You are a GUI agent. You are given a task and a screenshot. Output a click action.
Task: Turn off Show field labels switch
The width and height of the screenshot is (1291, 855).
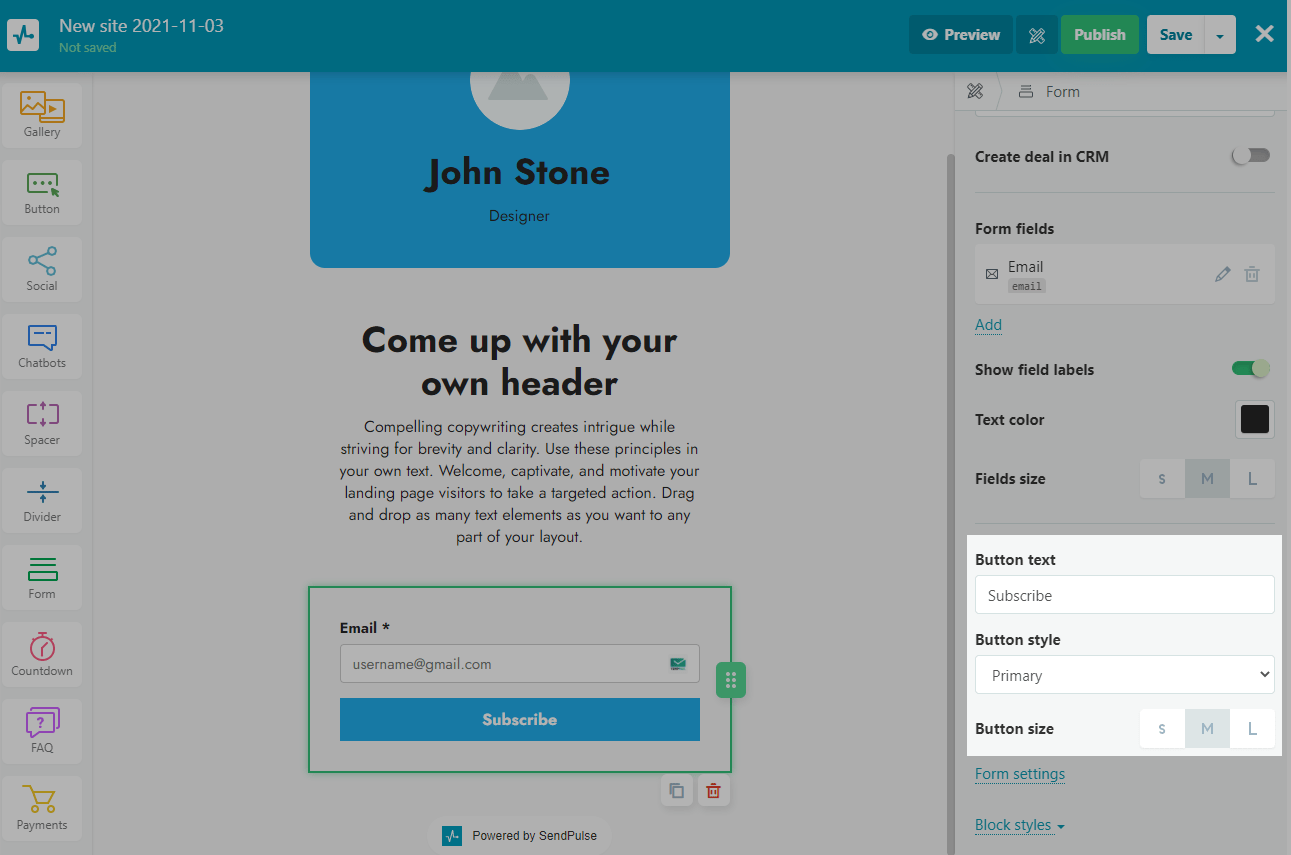click(1250, 369)
